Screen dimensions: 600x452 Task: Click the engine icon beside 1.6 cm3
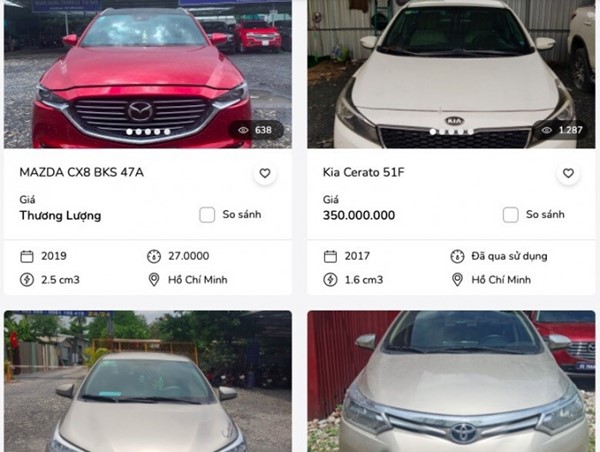tap(330, 280)
